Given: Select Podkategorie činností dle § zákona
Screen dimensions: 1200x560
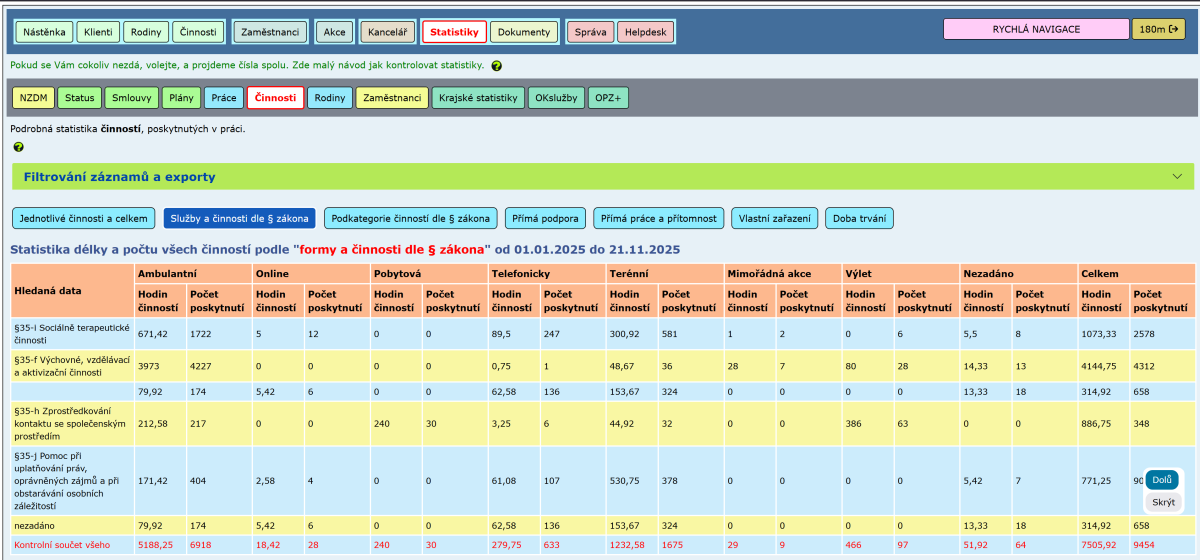Looking at the screenshot, I should [x=410, y=218].
